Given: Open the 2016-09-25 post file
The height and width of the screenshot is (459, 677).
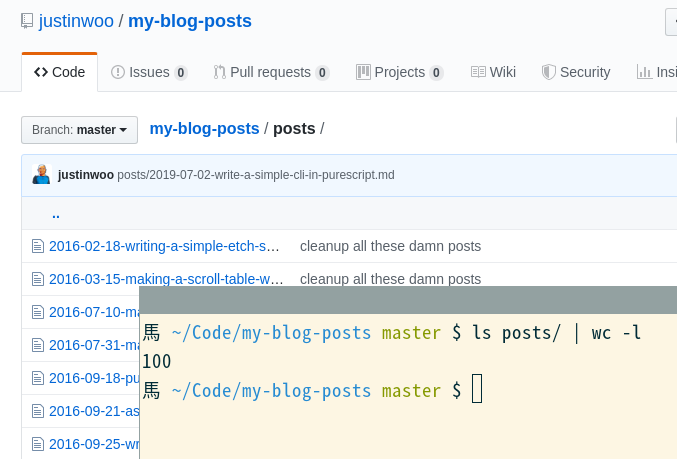Looking at the screenshot, I should click(x=94, y=444).
